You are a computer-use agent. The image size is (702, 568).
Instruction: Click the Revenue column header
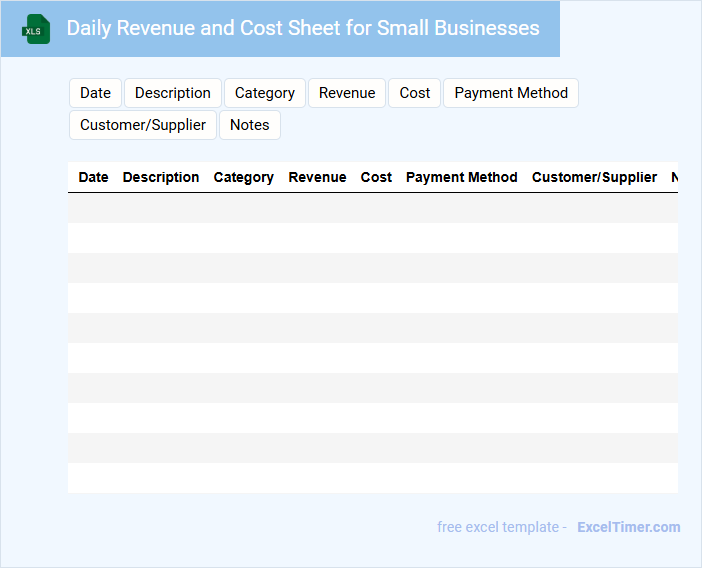[317, 177]
